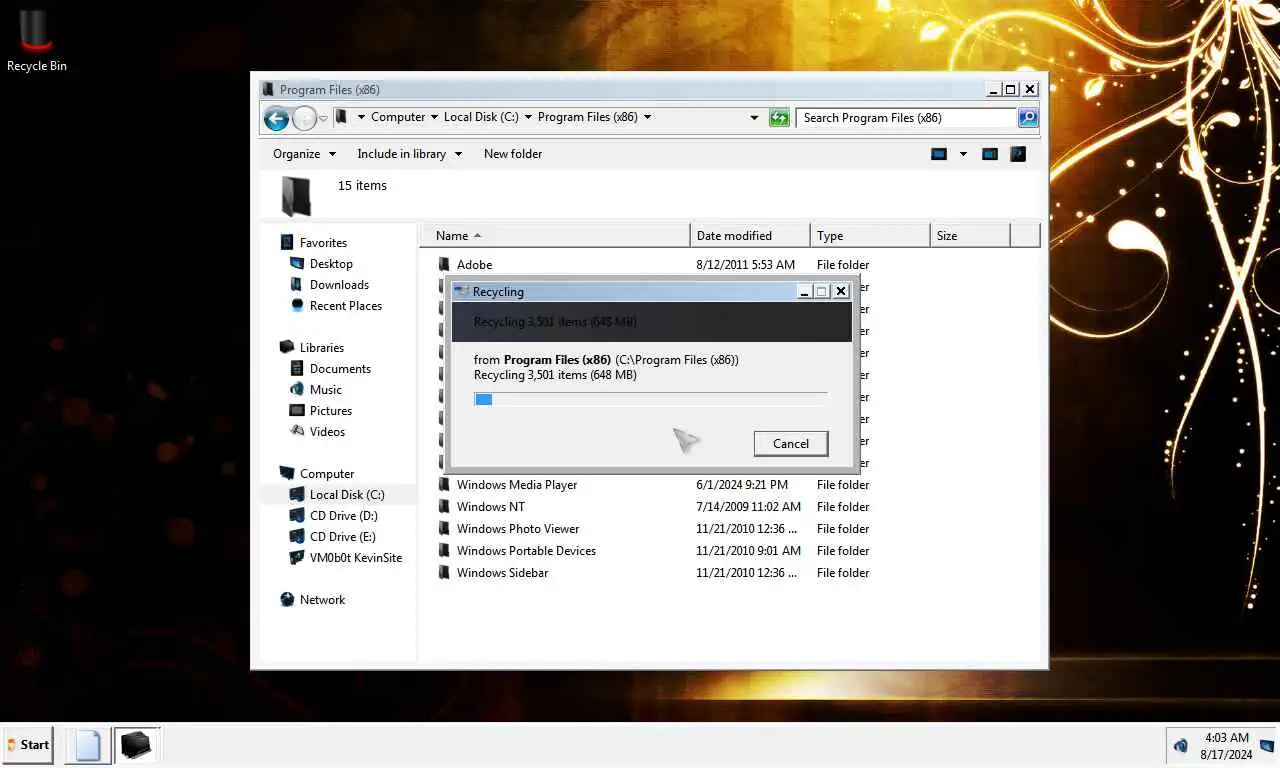This screenshot has width=1280, height=768.
Task: Click Computer in the address breadcrumb
Action: coord(398,117)
